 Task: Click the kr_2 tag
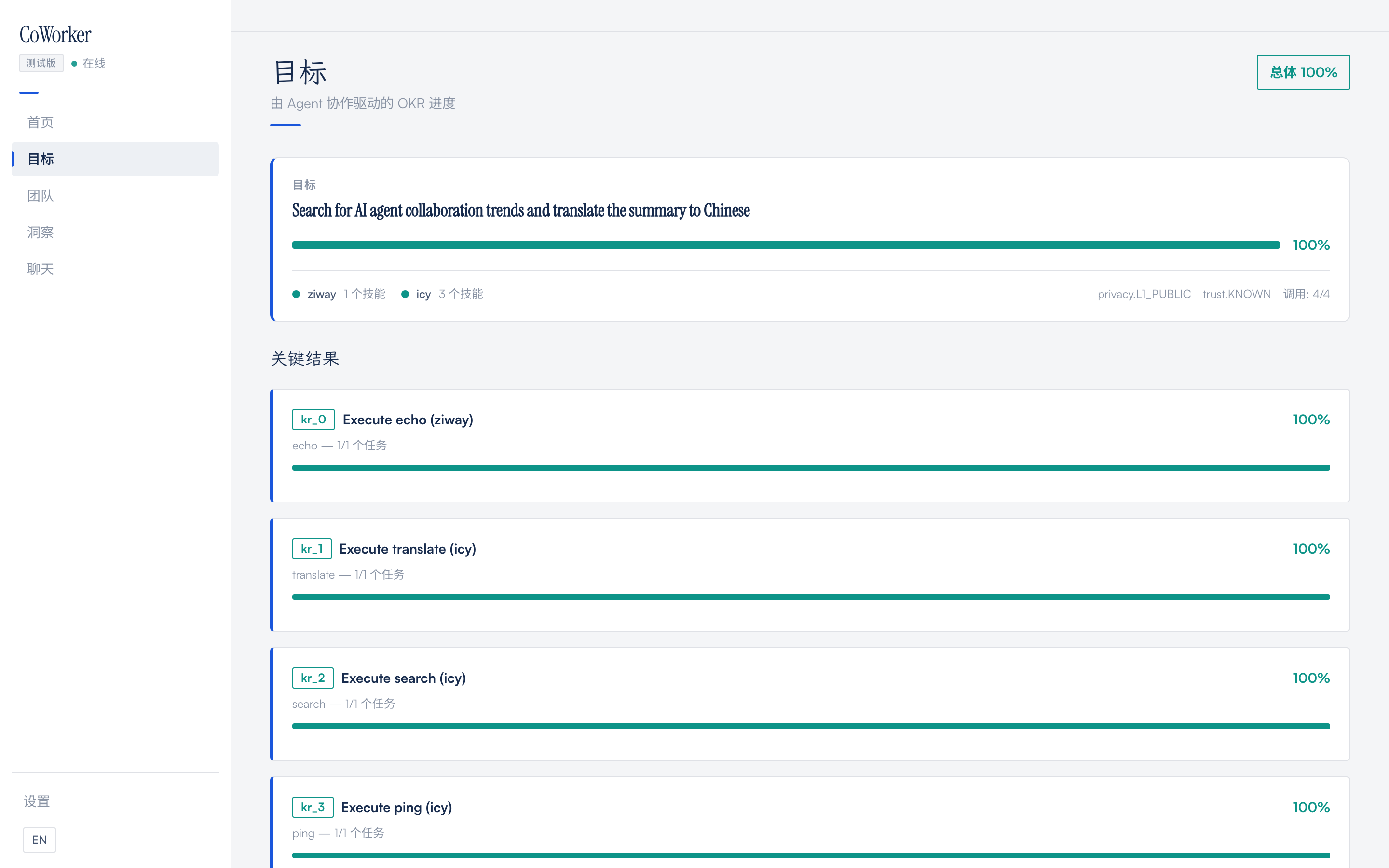(313, 678)
